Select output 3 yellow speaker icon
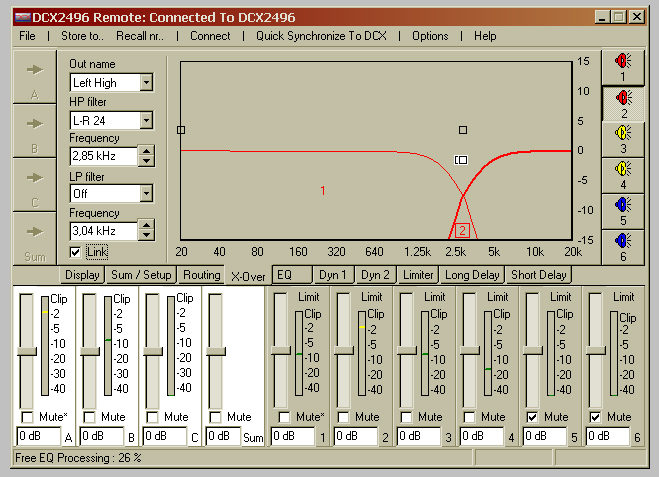The image size is (659, 477). (623, 140)
